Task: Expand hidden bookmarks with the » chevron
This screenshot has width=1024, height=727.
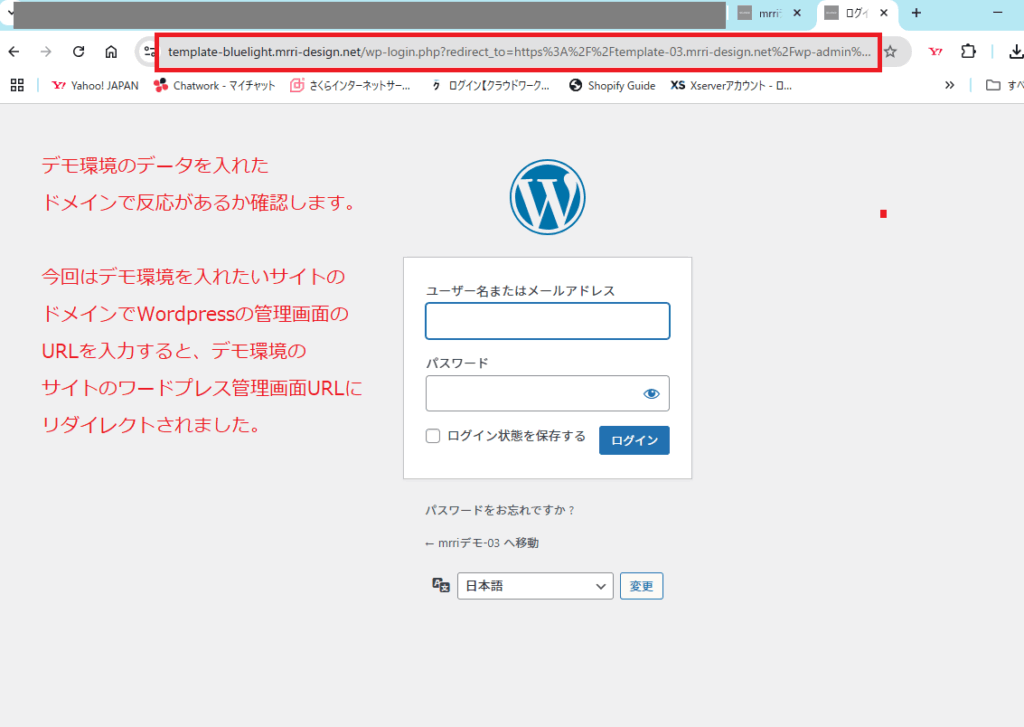Action: (950, 86)
